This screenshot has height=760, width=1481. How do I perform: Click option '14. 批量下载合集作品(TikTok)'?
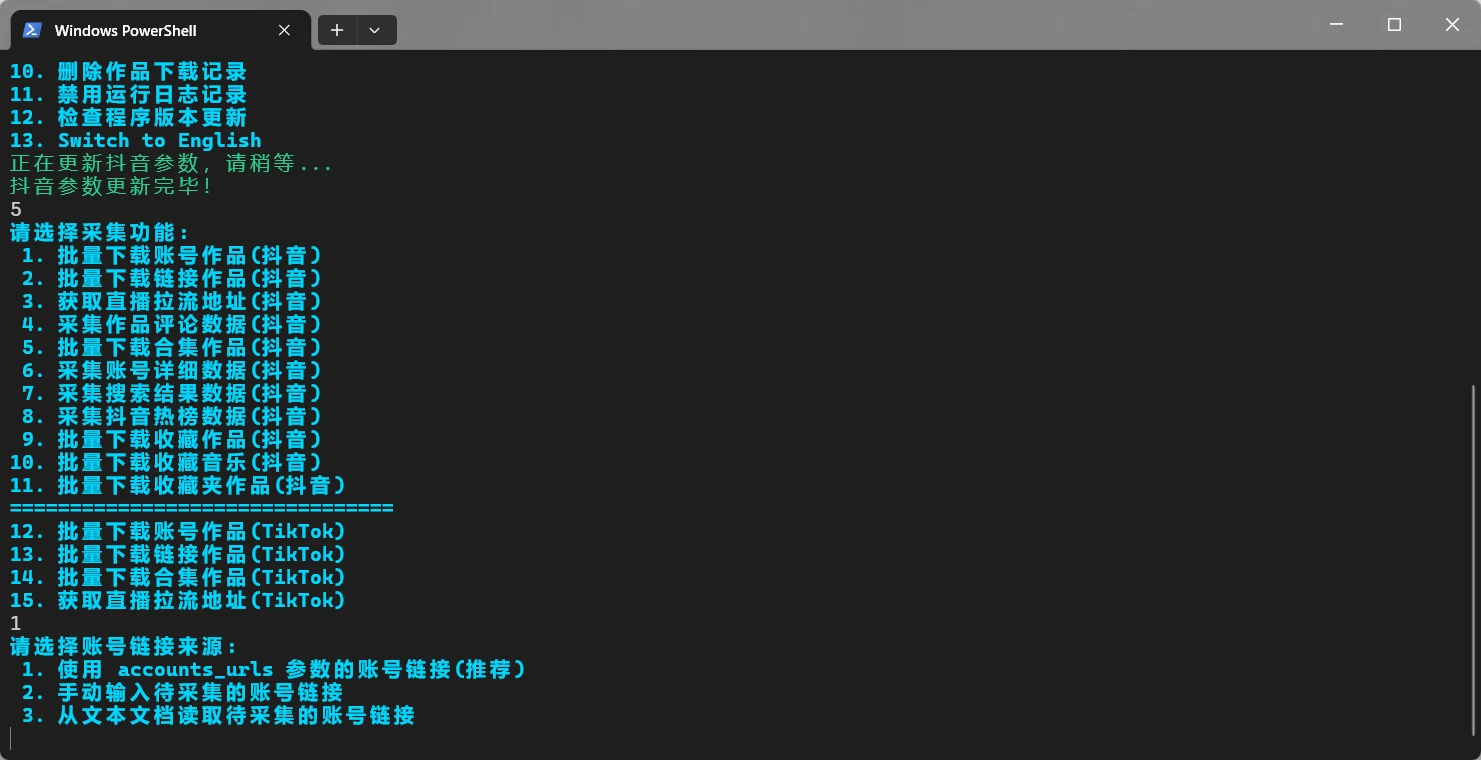(177, 578)
